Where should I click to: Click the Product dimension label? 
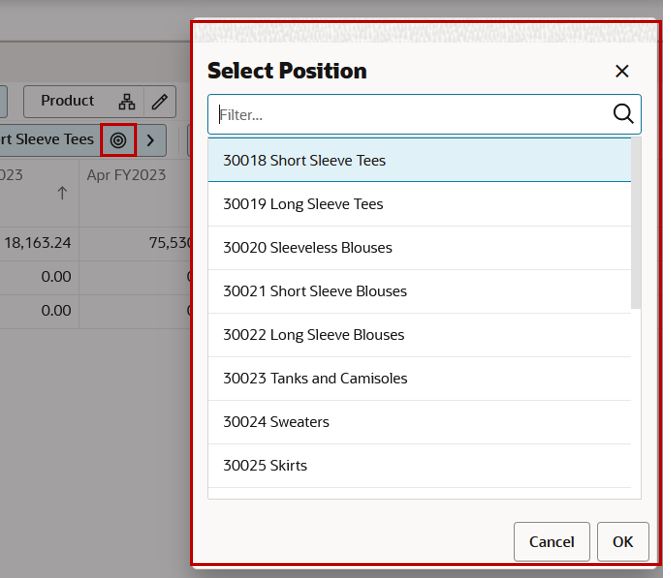[x=67, y=101]
